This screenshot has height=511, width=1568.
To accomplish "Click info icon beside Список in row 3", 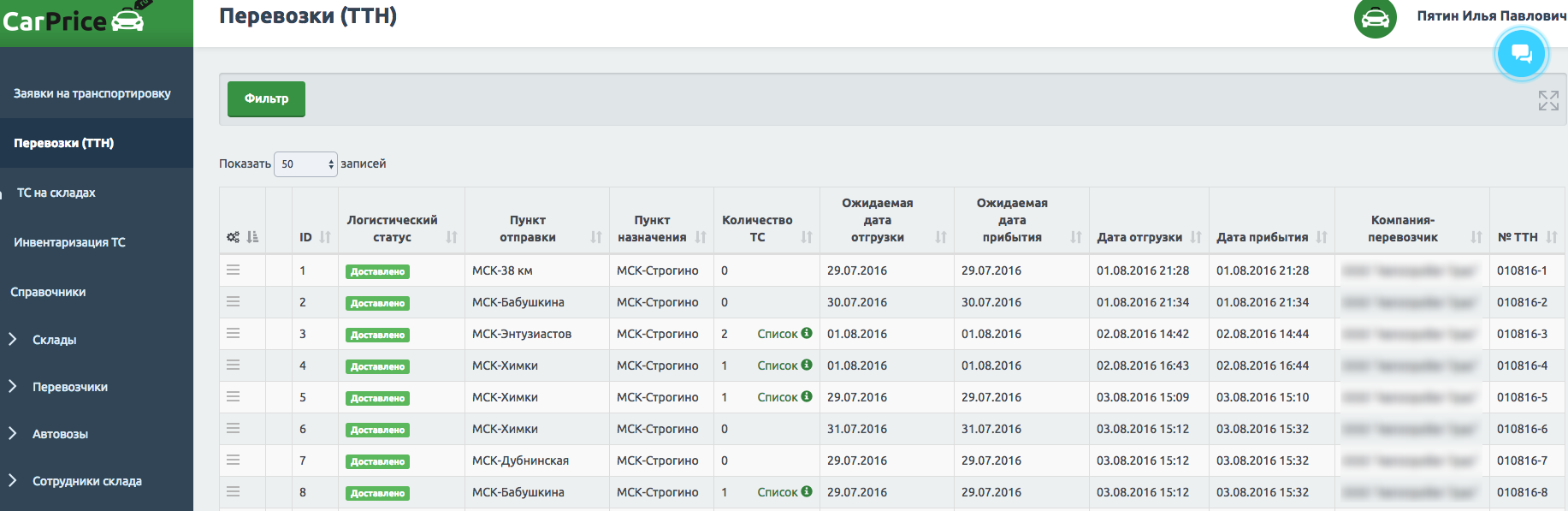I will (x=807, y=333).
